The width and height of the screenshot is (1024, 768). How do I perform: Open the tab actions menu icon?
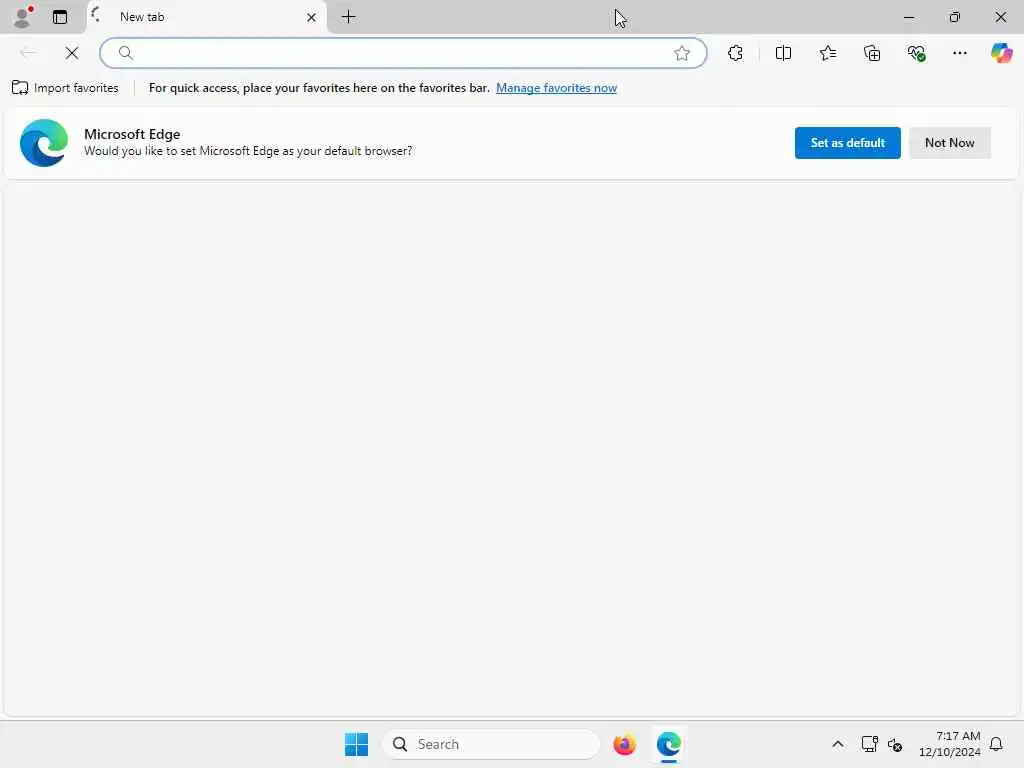tap(60, 17)
